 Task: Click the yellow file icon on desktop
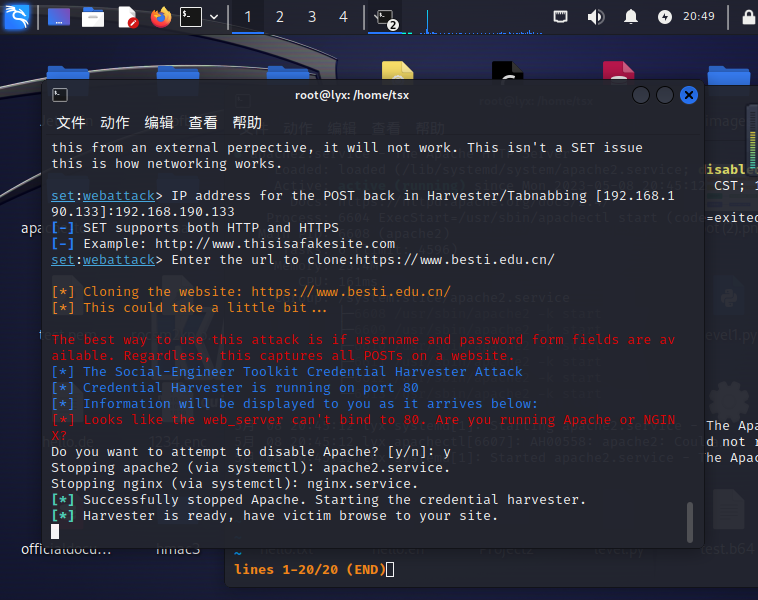[x=397, y=71]
